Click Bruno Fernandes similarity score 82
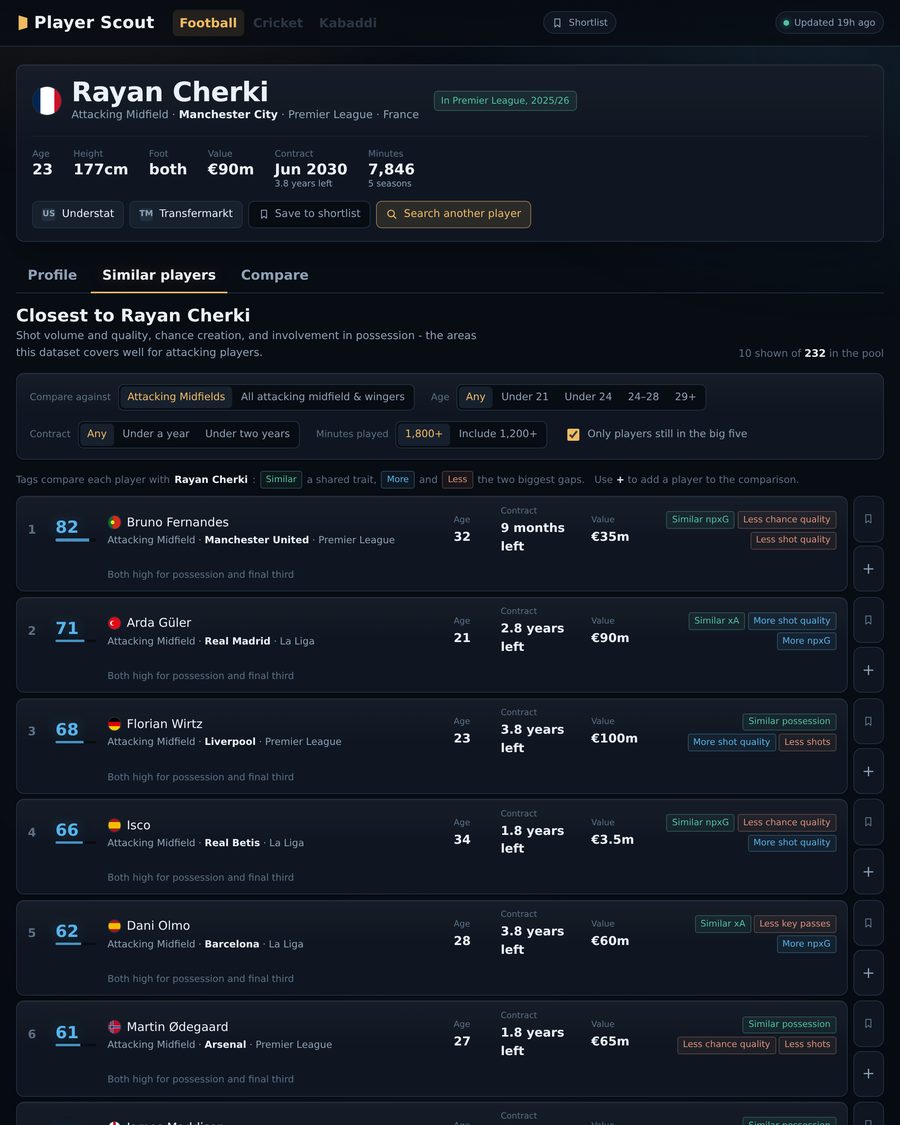This screenshot has height=1125, width=900. 67,527
